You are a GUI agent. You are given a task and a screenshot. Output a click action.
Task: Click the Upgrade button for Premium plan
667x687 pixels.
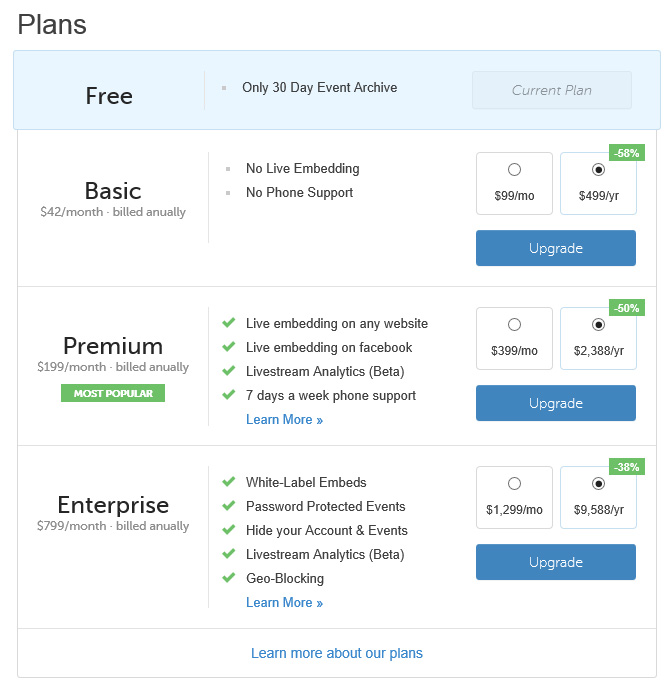point(556,403)
